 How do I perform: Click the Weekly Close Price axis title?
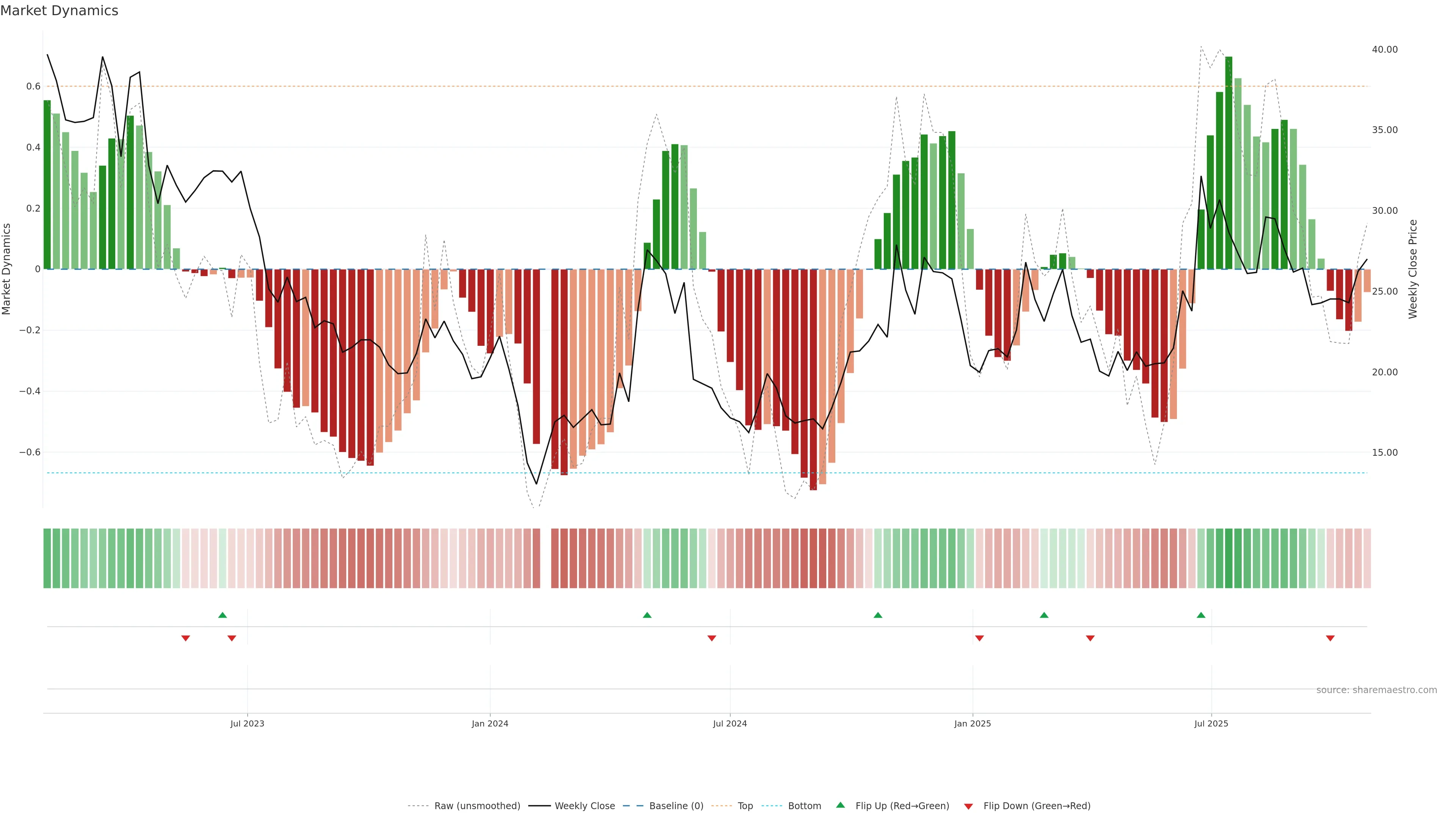coord(1412,269)
